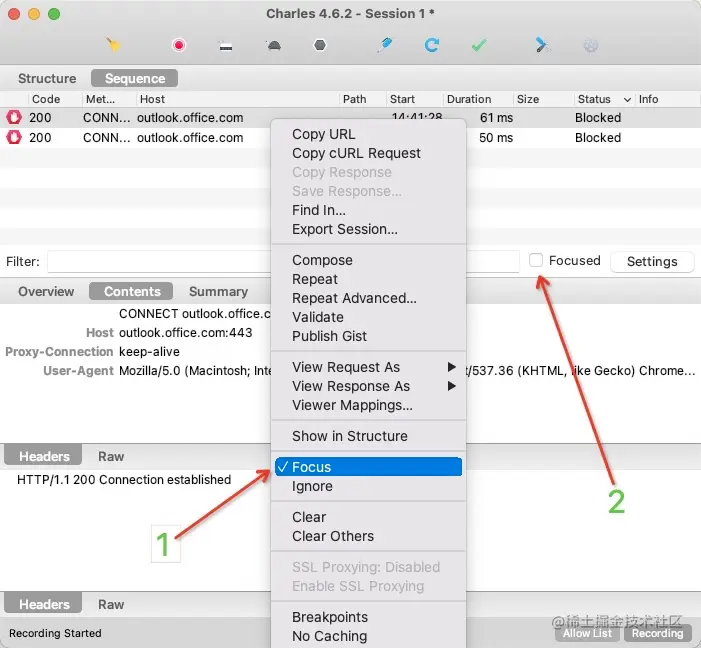
Task: Open the gear Settings toolbar icon
Action: pos(591,45)
